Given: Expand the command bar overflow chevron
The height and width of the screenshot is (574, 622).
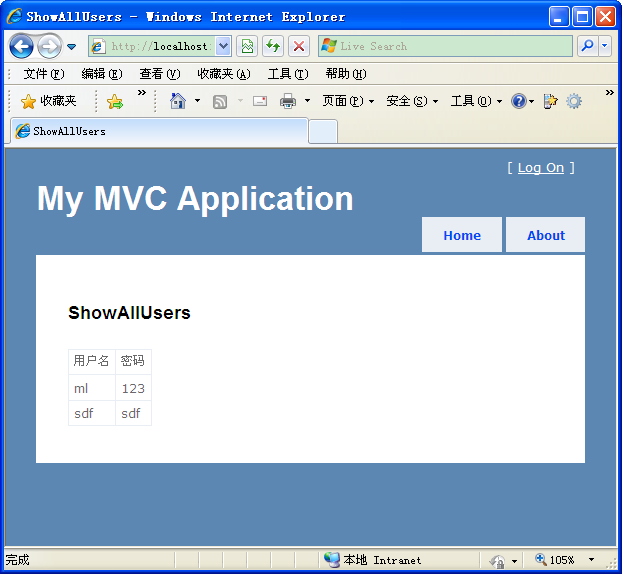Looking at the screenshot, I should (610, 93).
